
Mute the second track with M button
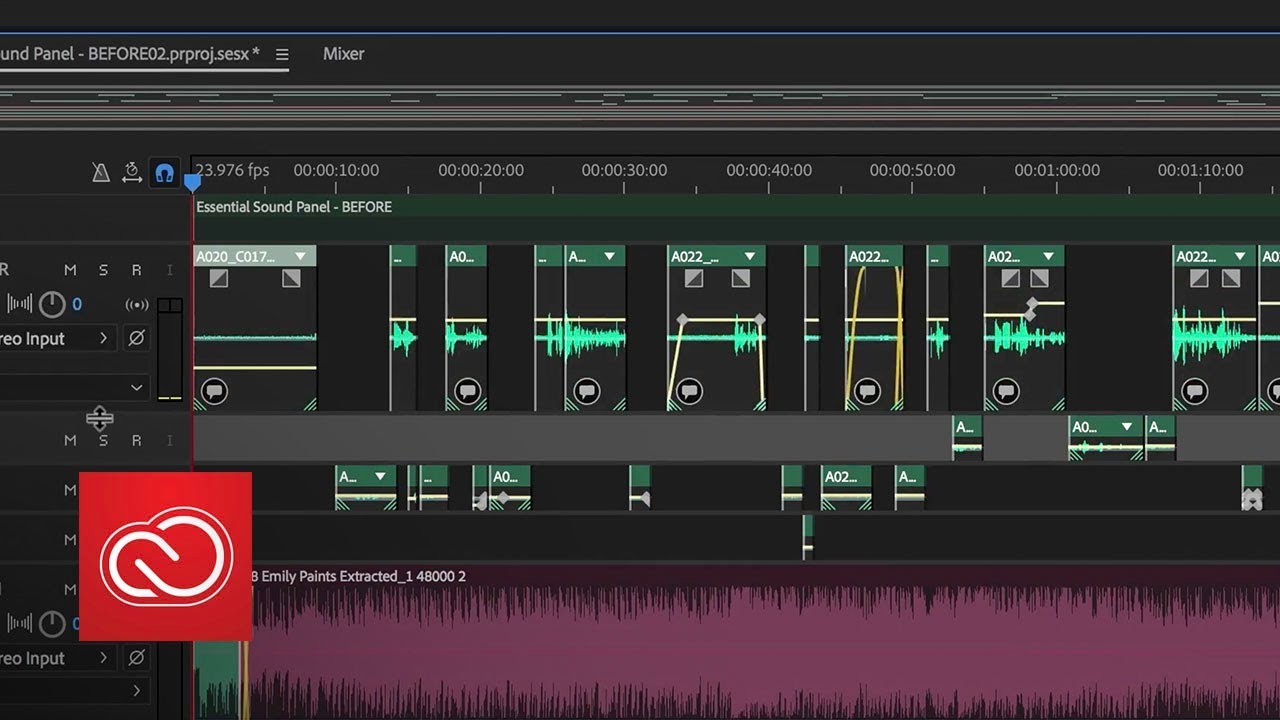point(70,440)
